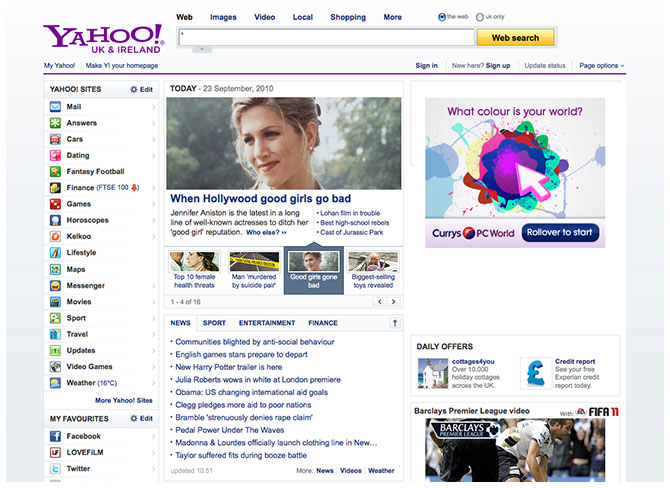Image resolution: width=670 pixels, height=488 pixels.
Task: Click the Horoscopes icon
Action: (55, 220)
